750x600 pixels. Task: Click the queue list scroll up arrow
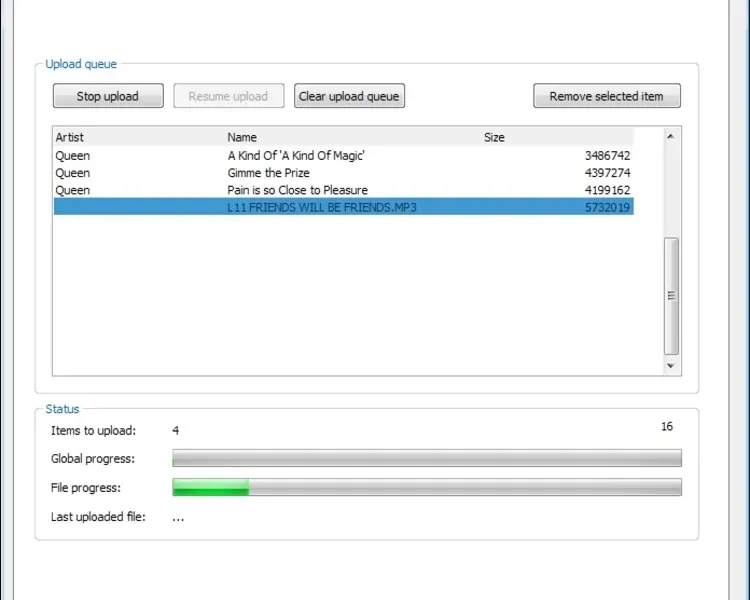coord(671,136)
